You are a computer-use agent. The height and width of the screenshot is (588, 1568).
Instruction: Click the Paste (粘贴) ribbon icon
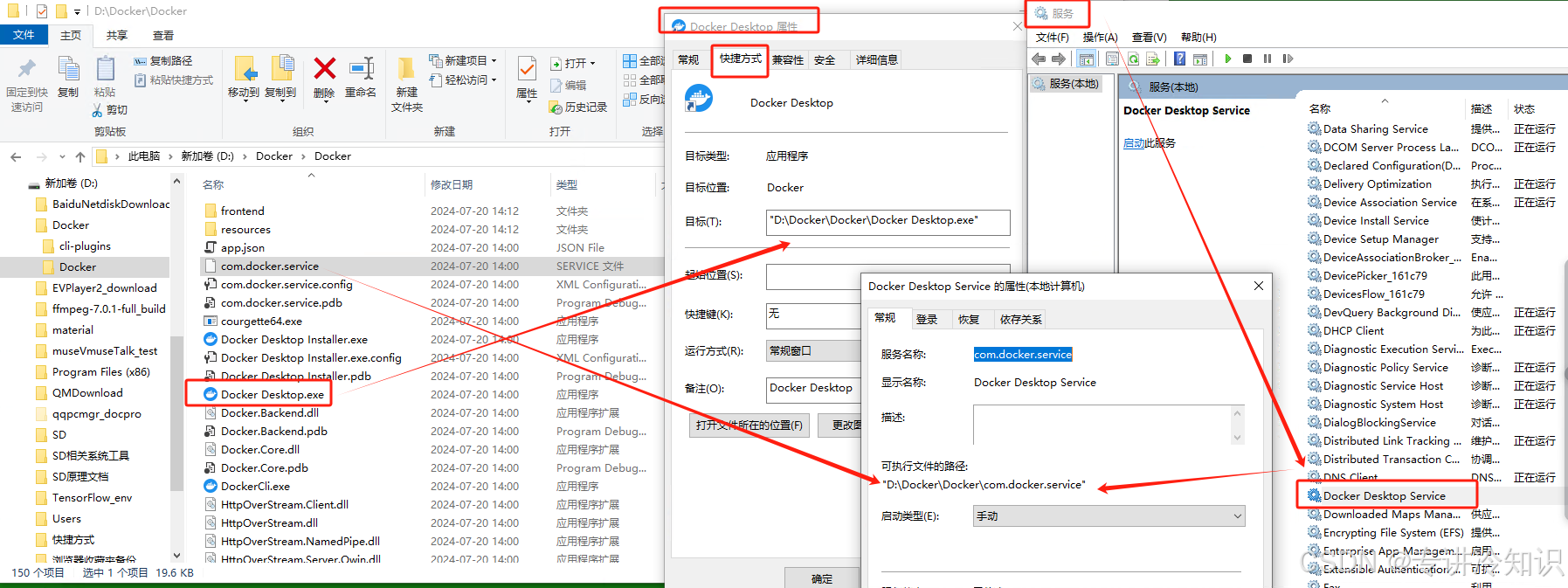pyautogui.click(x=105, y=69)
